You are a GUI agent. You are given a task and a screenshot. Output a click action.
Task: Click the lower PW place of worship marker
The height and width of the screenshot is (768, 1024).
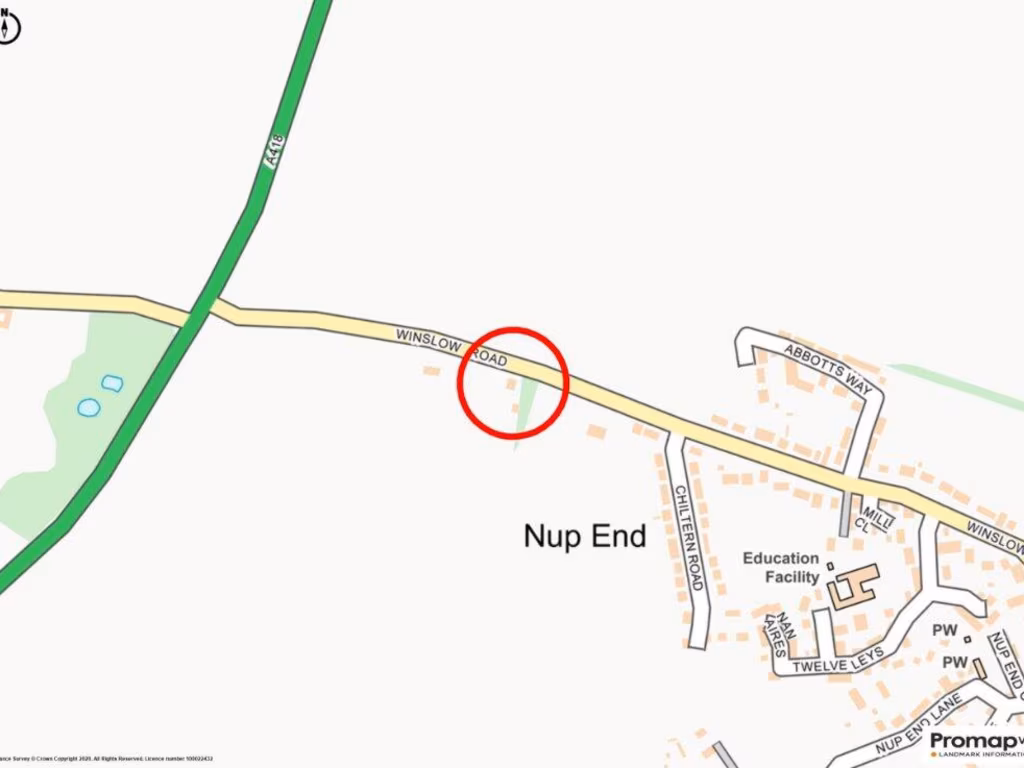[955, 662]
